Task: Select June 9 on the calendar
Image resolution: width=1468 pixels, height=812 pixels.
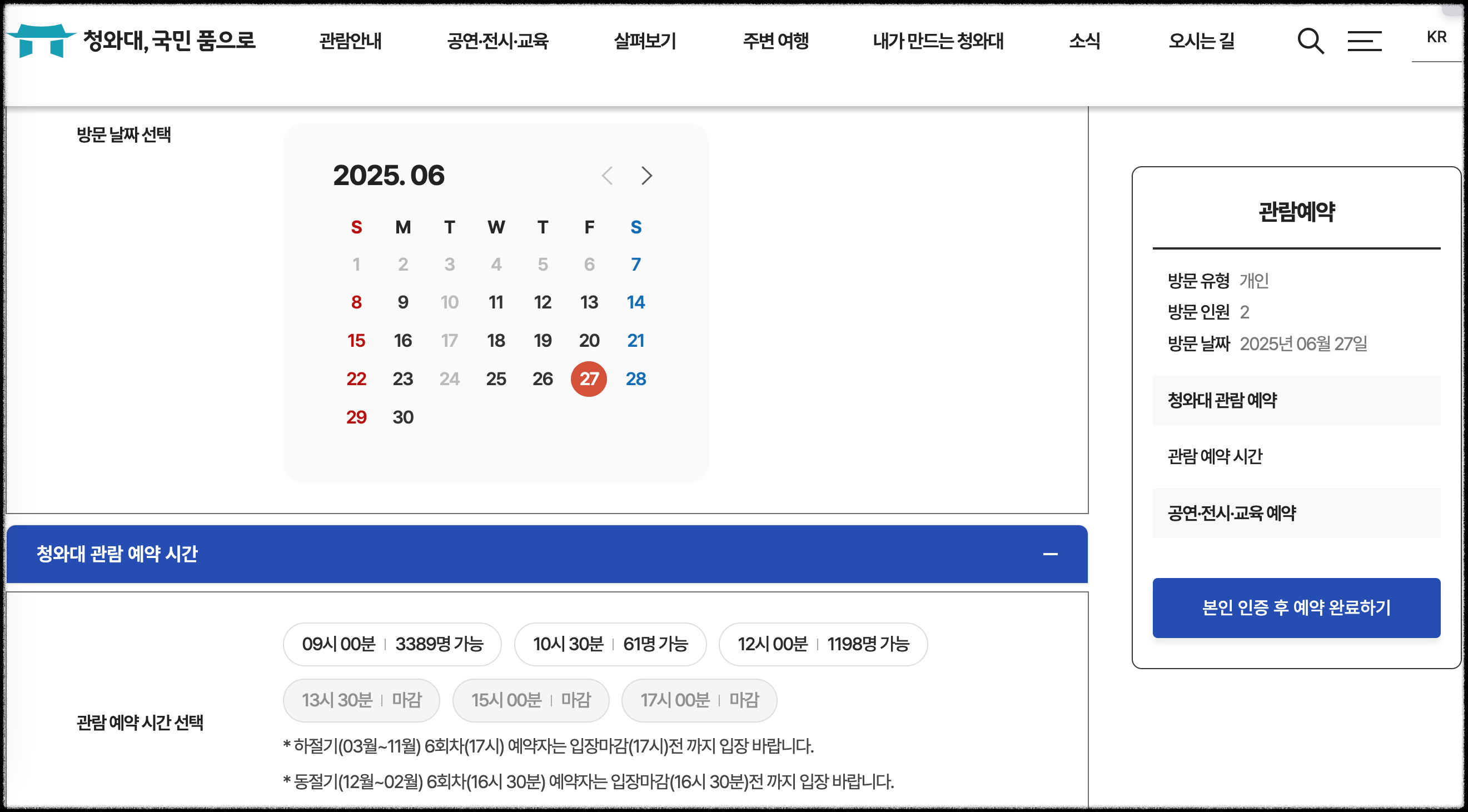Action: 403,302
